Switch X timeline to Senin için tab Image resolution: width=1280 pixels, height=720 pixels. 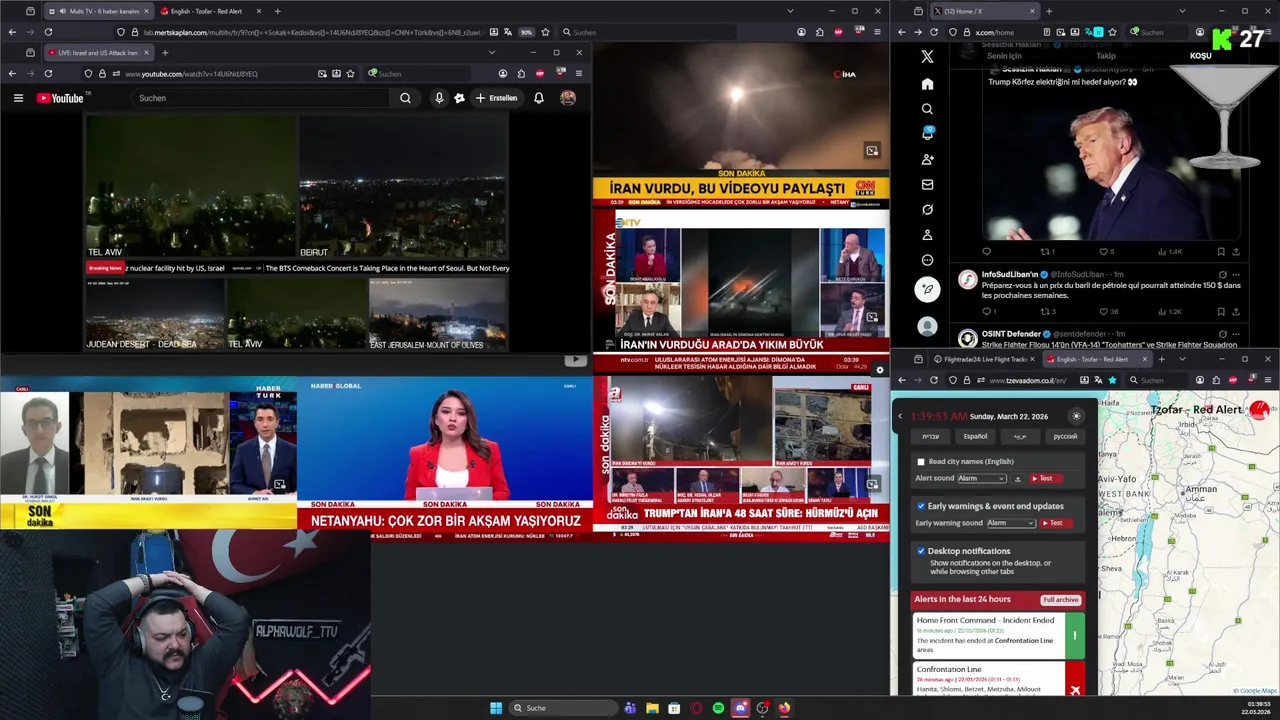(1004, 56)
